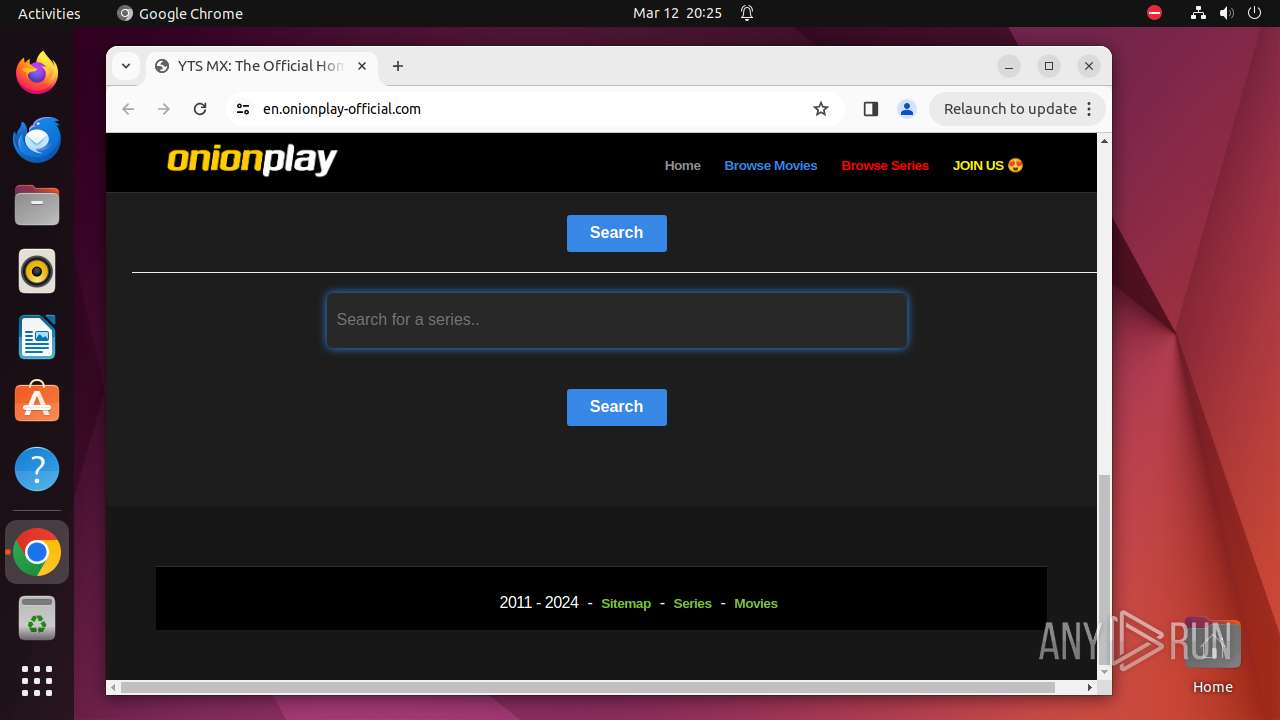Click the 2011 - 2024 footer text
1280x720 pixels.
(539, 602)
